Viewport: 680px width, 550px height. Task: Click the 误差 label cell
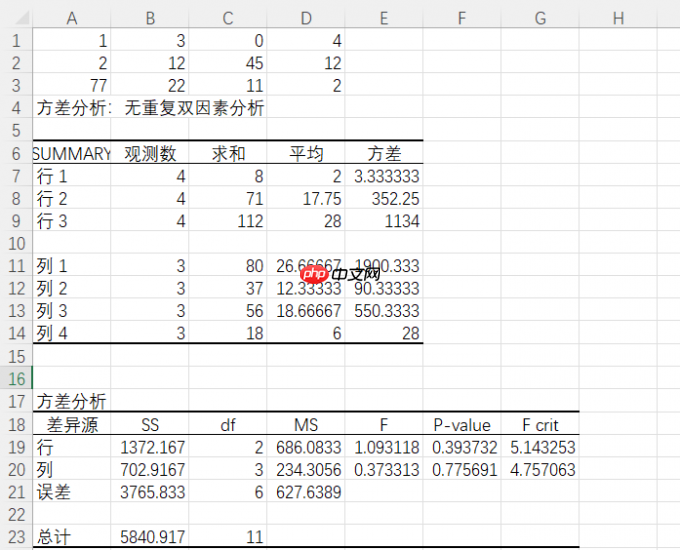tap(72, 492)
